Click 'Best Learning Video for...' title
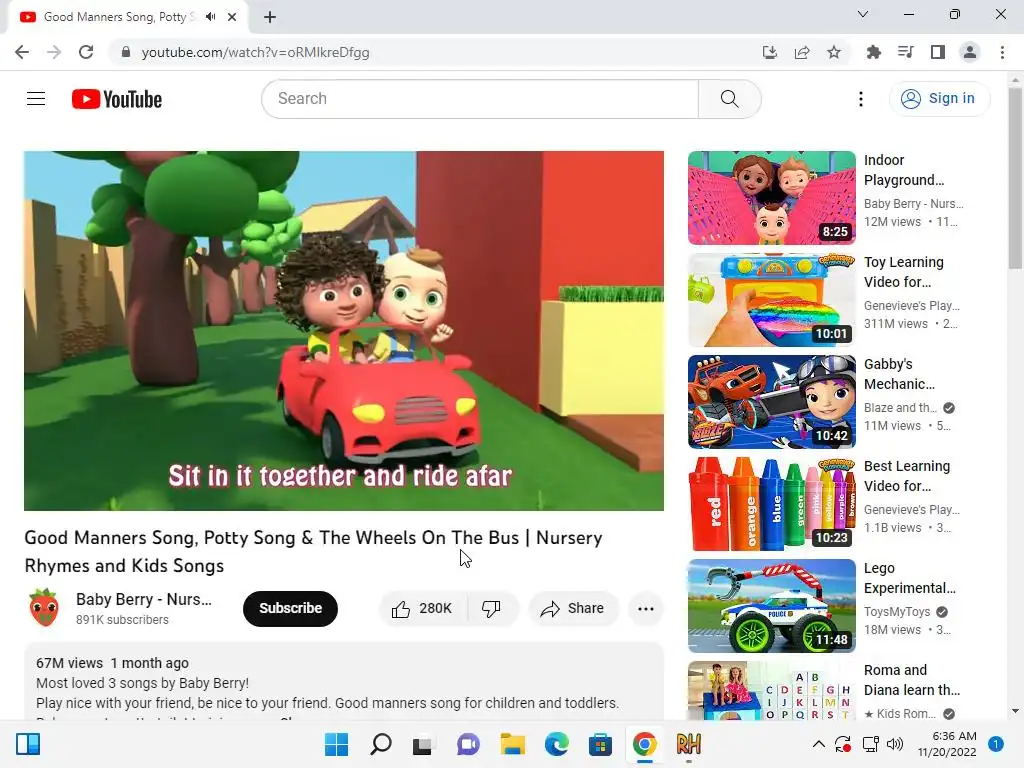The width and height of the screenshot is (1024, 768). pyautogui.click(x=907, y=475)
